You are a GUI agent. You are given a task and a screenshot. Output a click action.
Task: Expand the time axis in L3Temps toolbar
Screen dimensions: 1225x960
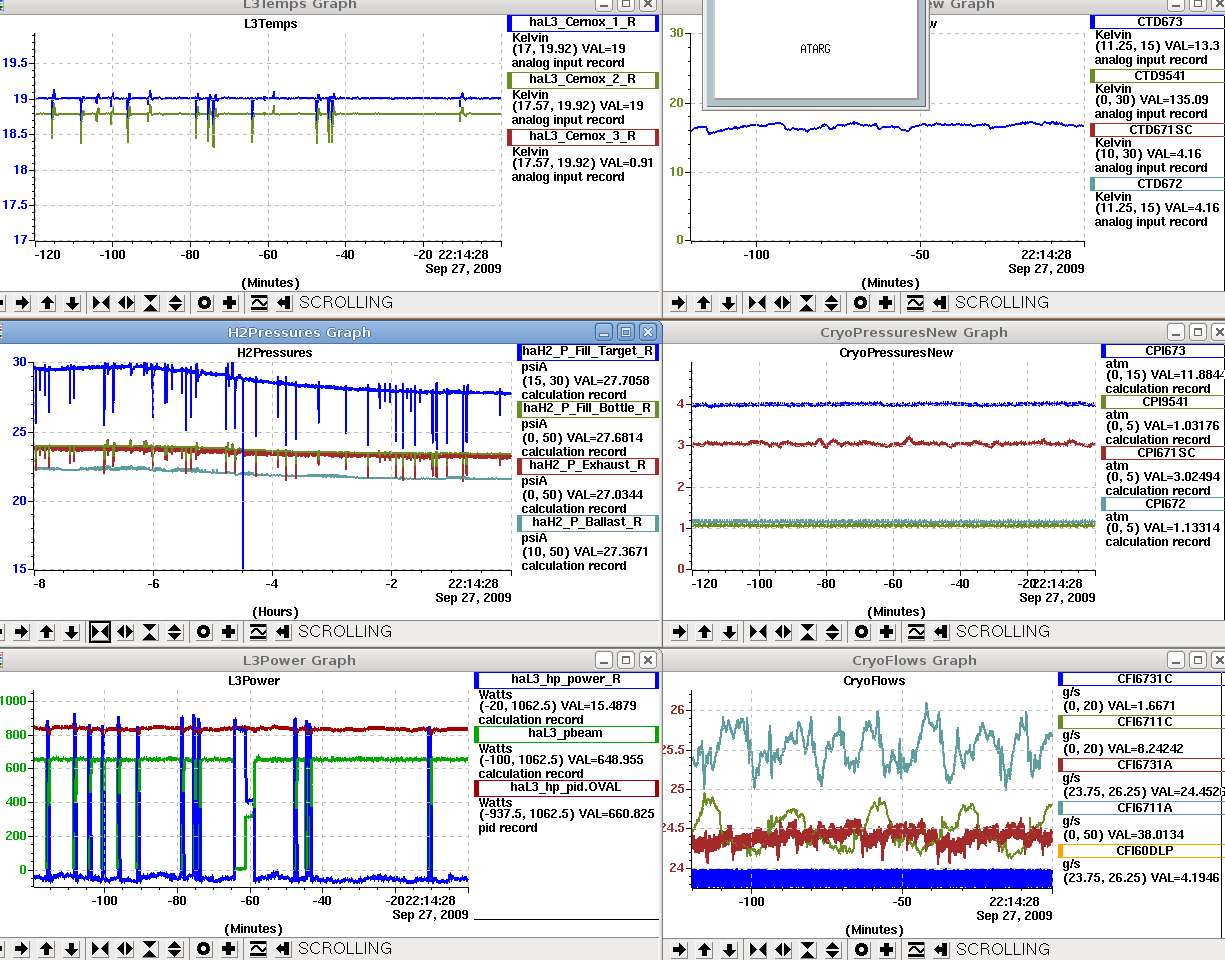coord(126,302)
